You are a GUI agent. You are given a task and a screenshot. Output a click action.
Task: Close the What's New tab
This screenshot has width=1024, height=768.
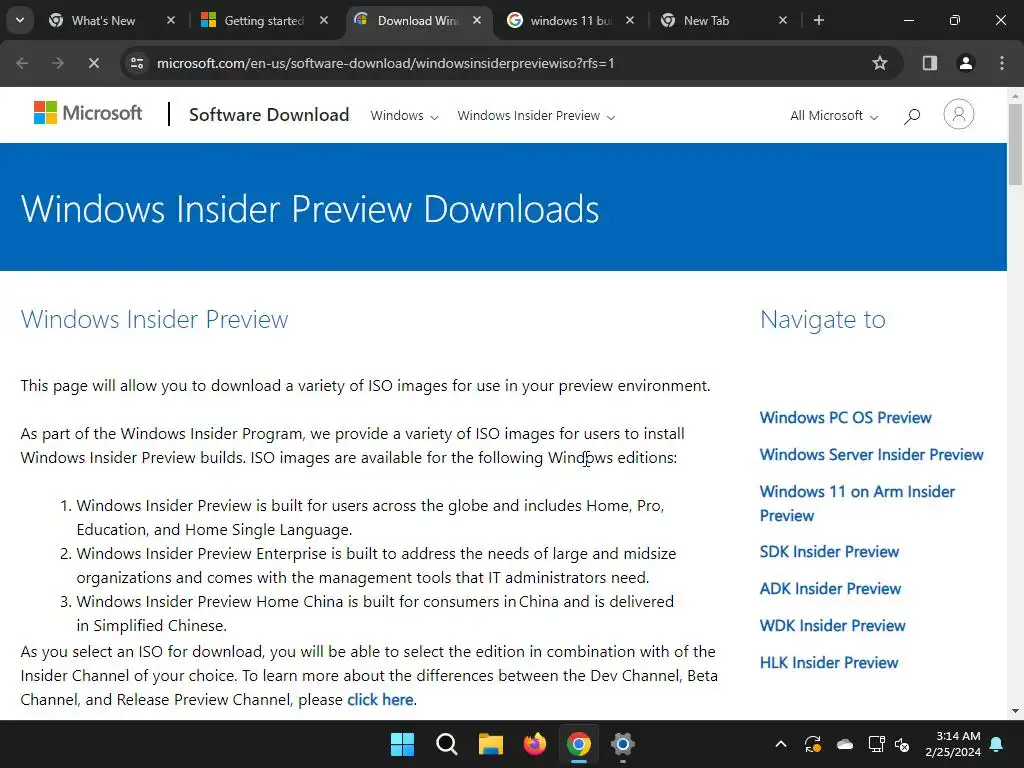click(171, 20)
